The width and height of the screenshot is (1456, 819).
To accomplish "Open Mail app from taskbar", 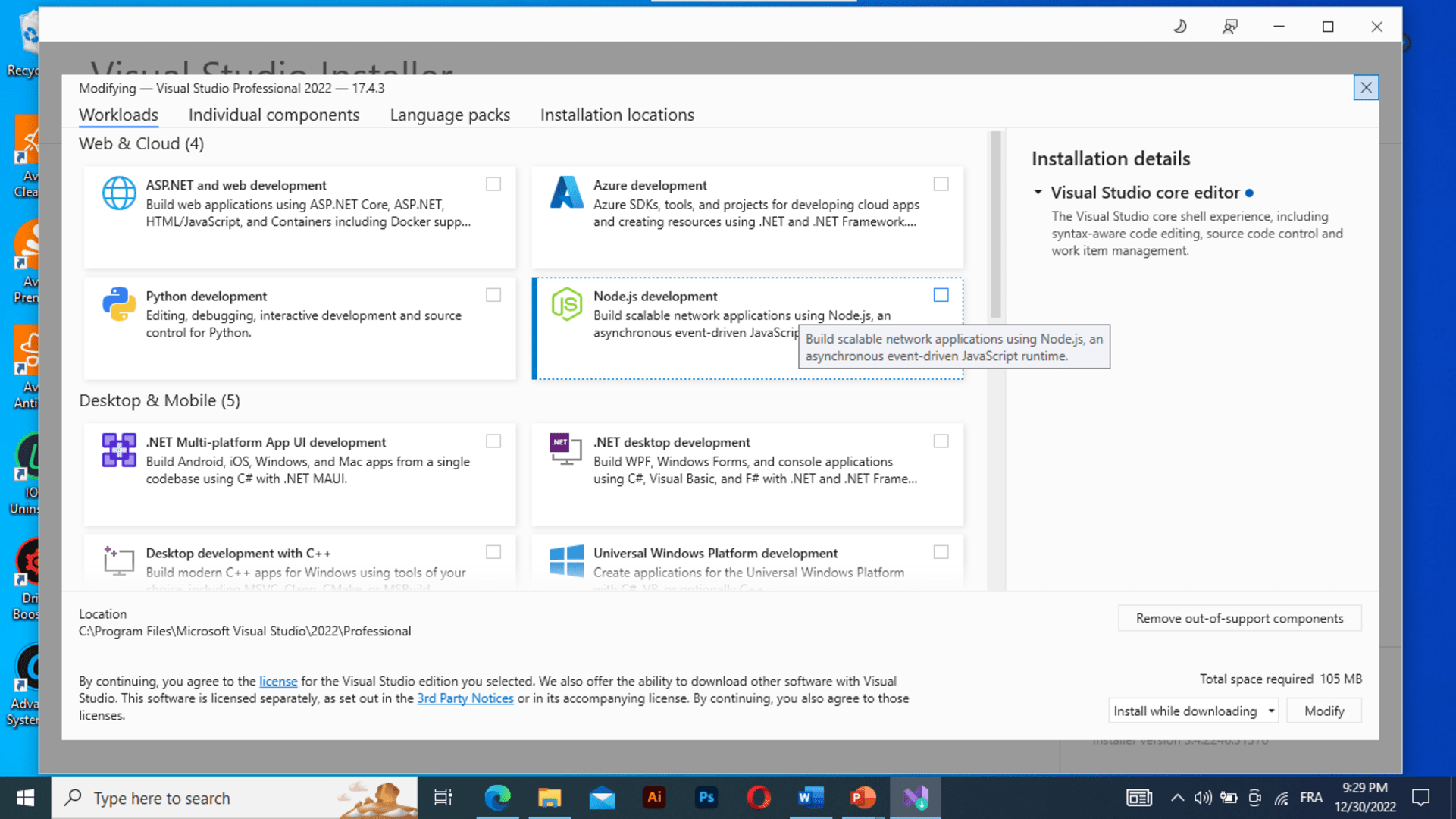I will tap(603, 798).
